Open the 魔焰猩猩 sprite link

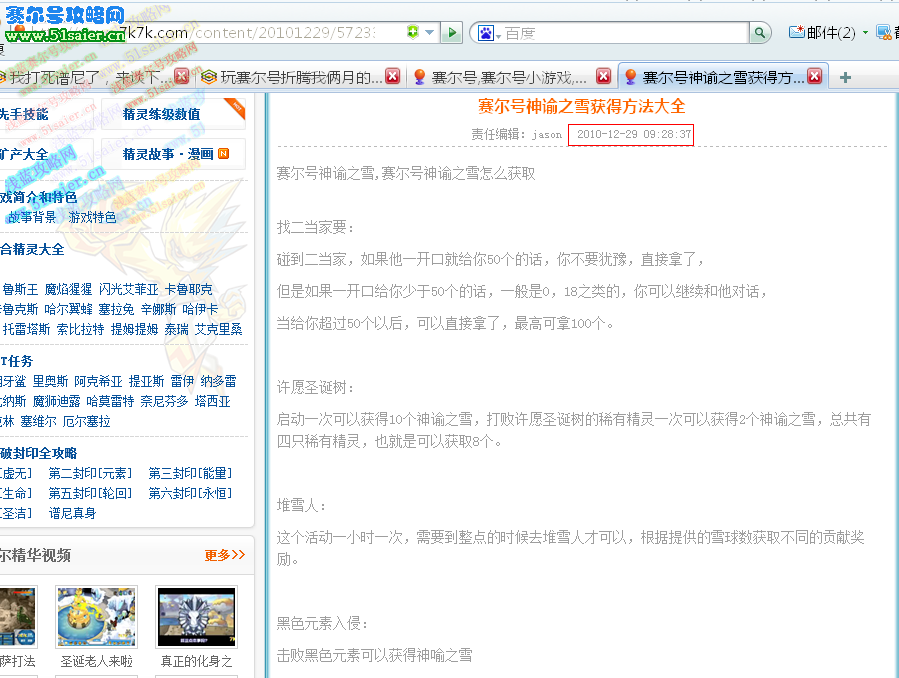tap(68, 289)
